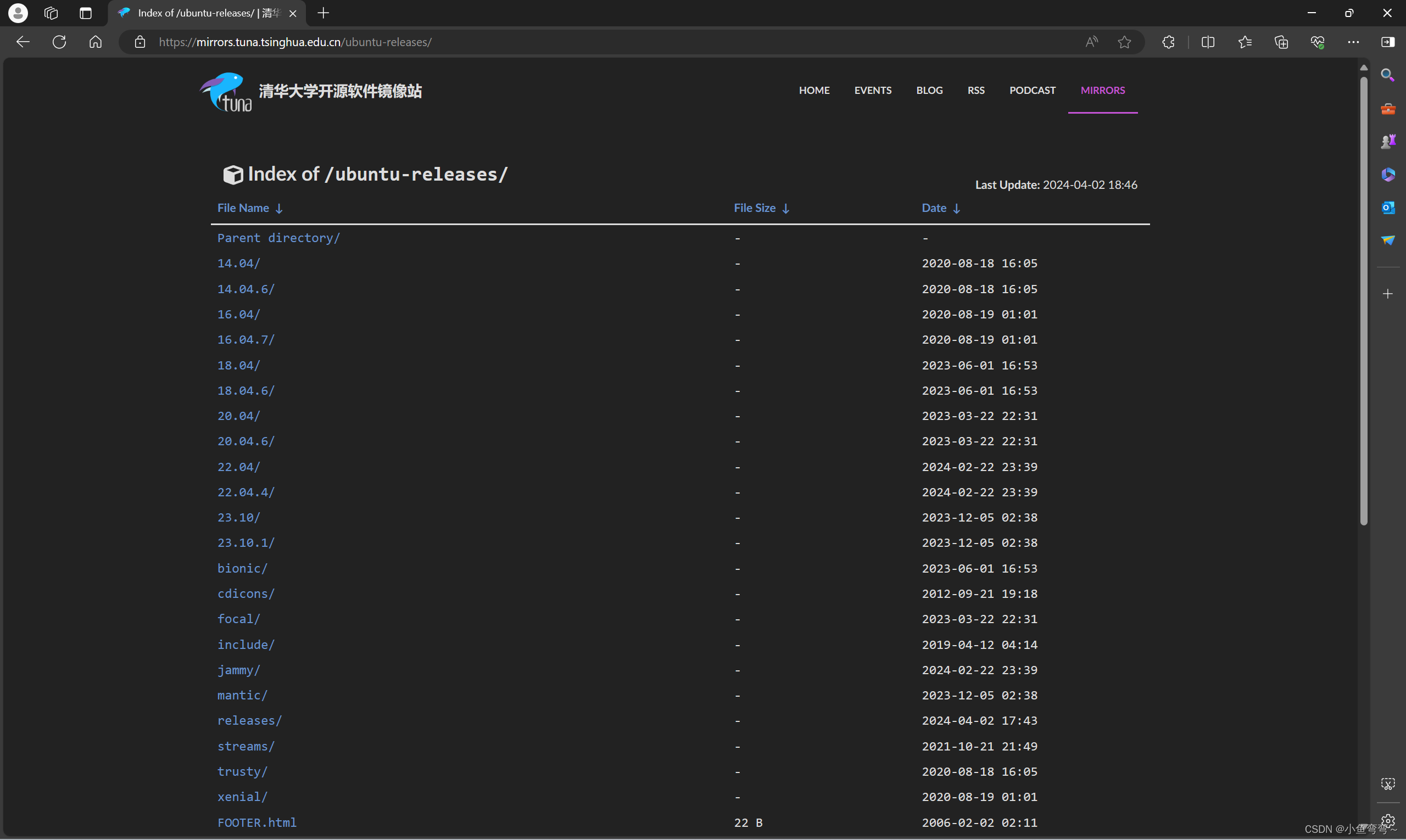This screenshot has height=840, width=1406.
Task: Open the Outlook icon in sidebar
Action: 1387,208
